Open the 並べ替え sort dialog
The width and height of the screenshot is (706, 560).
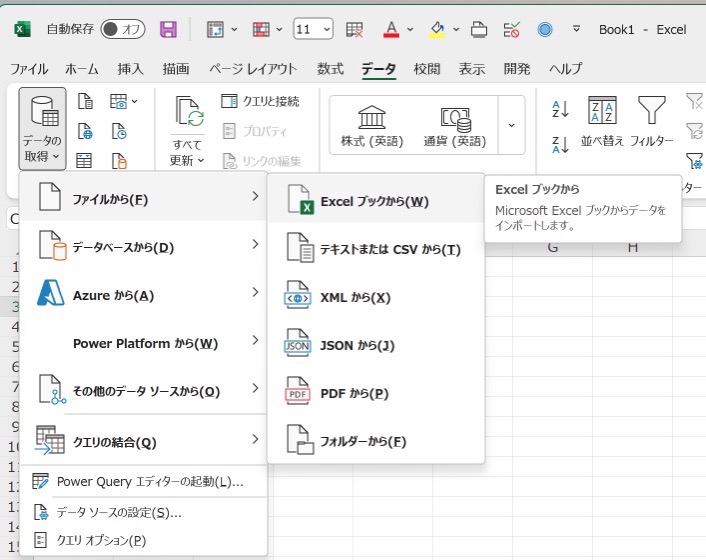point(602,122)
